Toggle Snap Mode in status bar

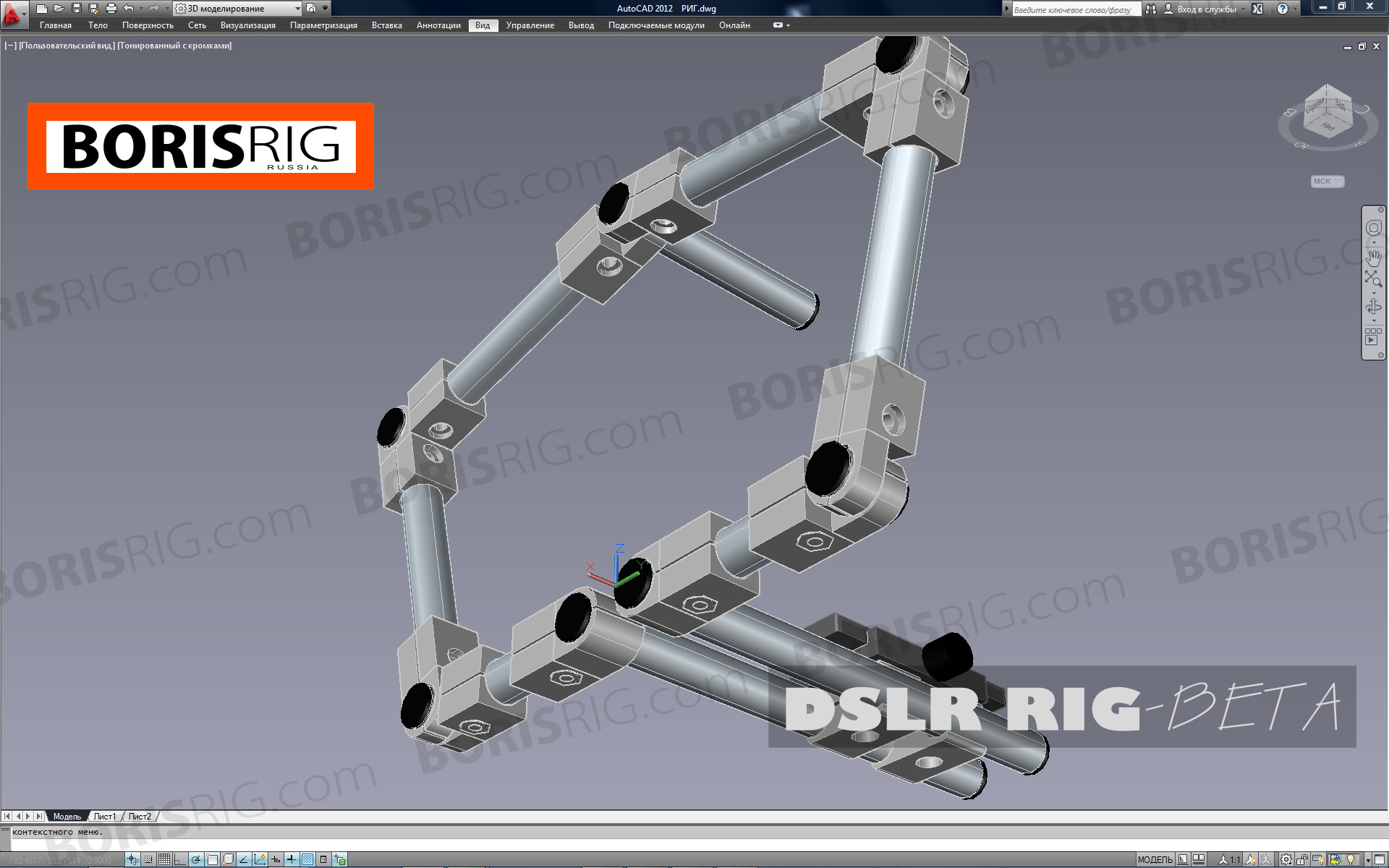pos(148,859)
